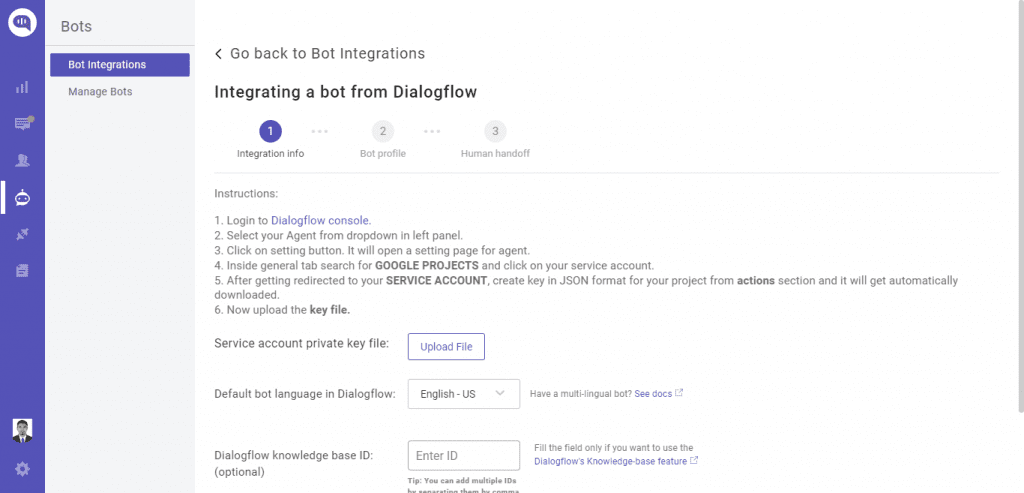The width and height of the screenshot is (1024, 493).
Task: Click the external link icon after See docs
Action: pyautogui.click(x=679, y=393)
